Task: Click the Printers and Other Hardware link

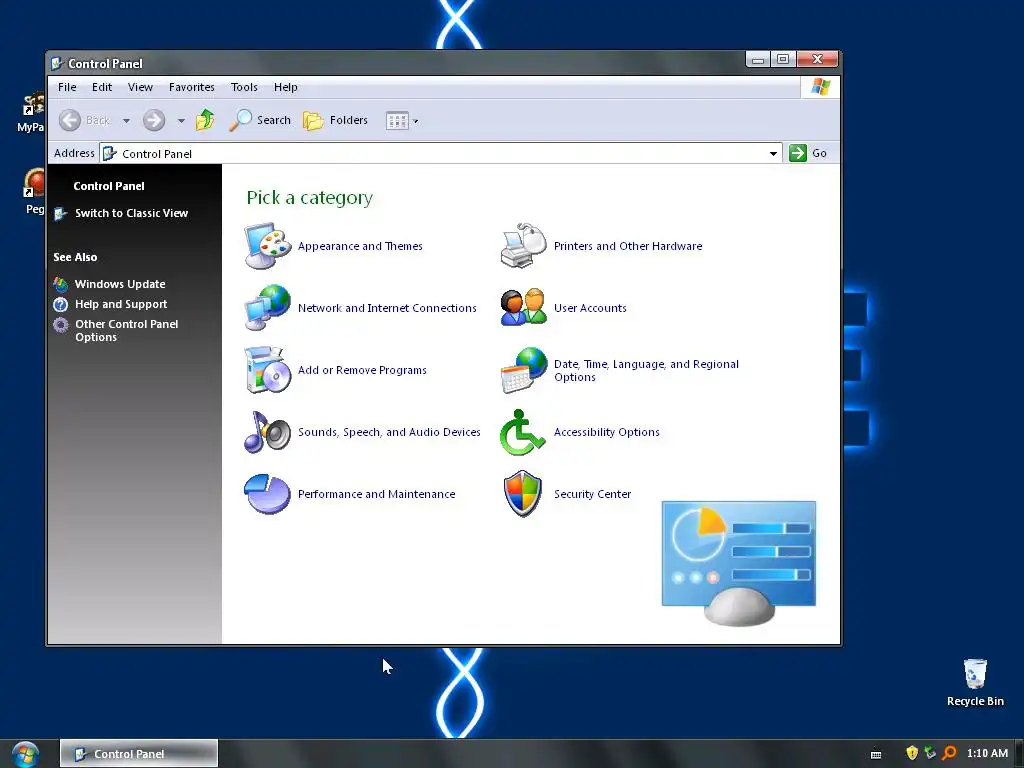Action: pyautogui.click(x=628, y=246)
